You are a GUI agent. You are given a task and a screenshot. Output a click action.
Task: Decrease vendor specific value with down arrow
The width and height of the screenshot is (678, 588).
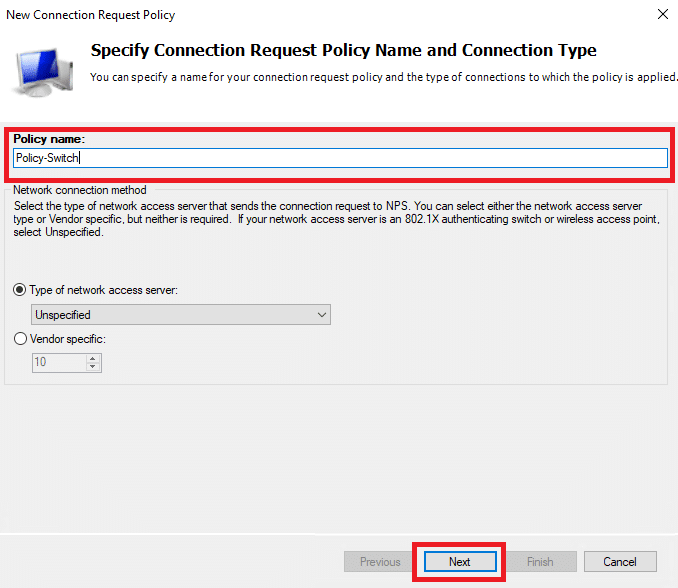(93, 367)
